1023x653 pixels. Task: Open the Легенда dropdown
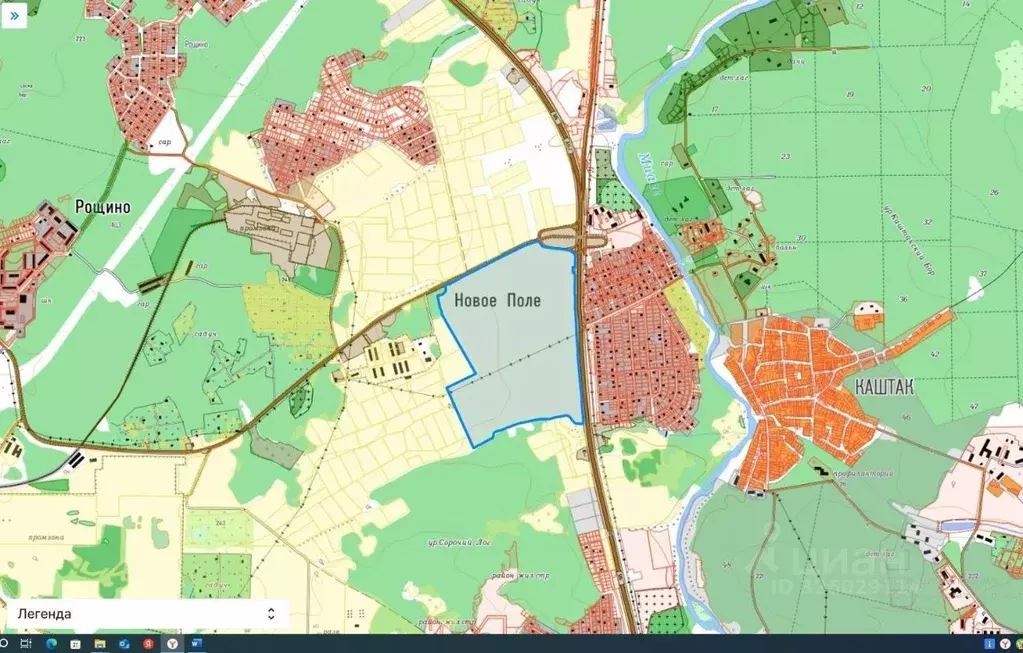click(145, 612)
